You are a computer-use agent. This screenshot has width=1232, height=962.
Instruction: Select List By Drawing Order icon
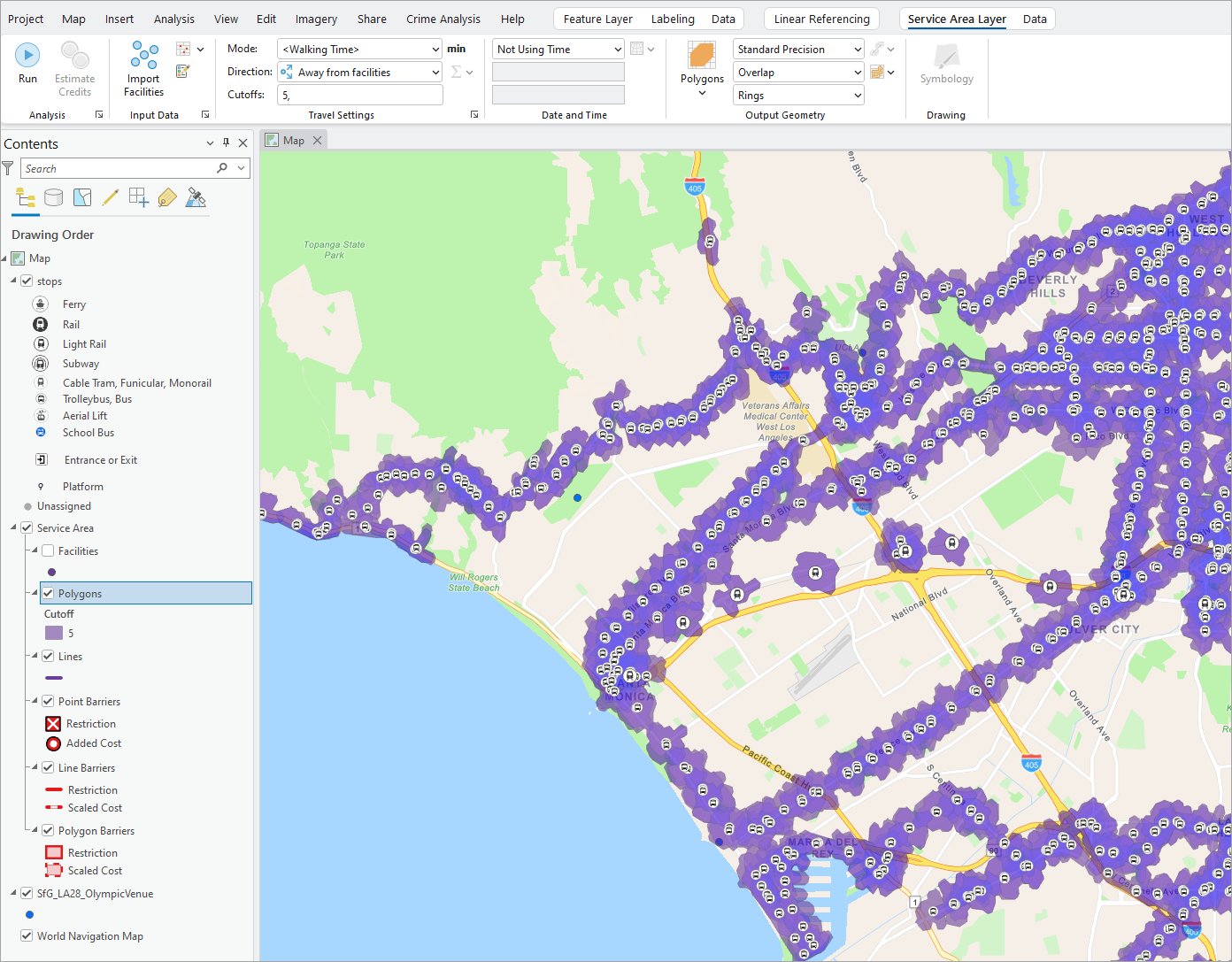(26, 197)
